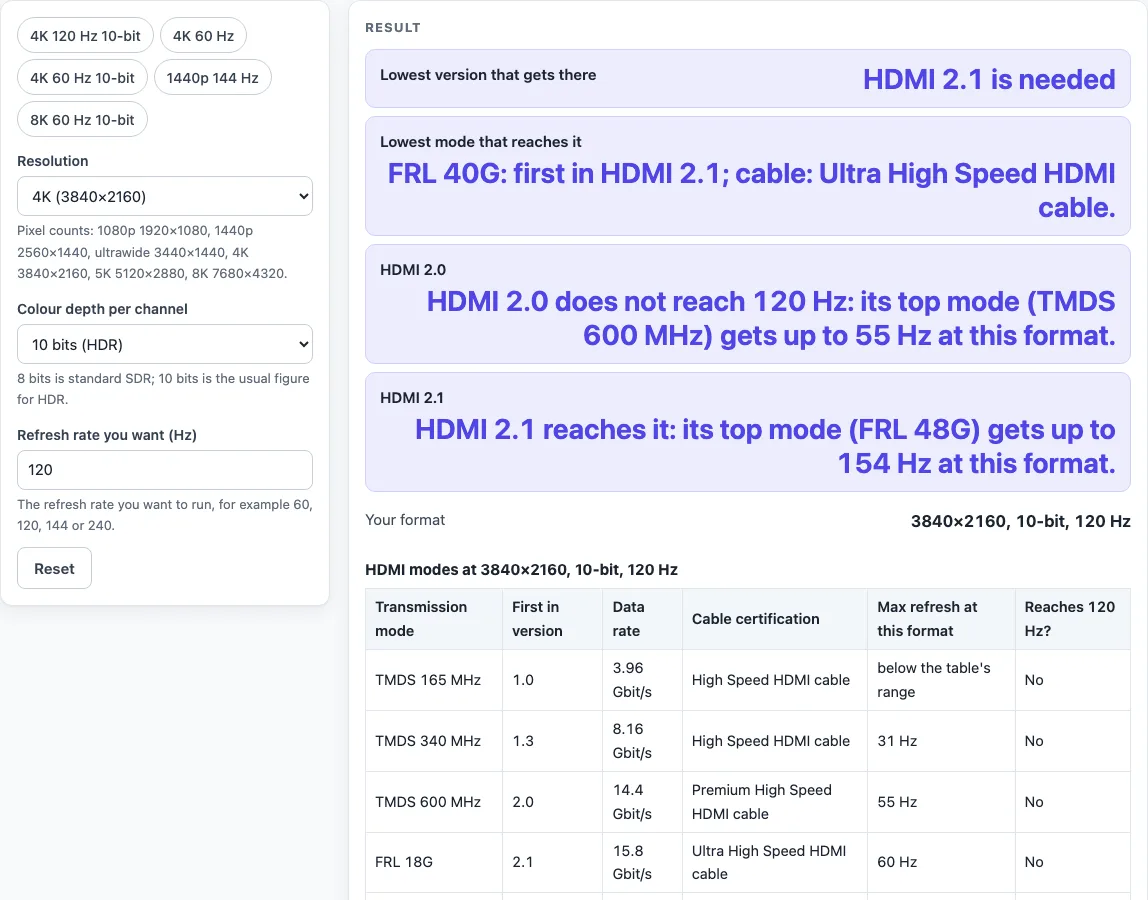Image resolution: width=1148 pixels, height=900 pixels.
Task: Pick the 1440p 144 Hz preset
Action: tap(212, 78)
